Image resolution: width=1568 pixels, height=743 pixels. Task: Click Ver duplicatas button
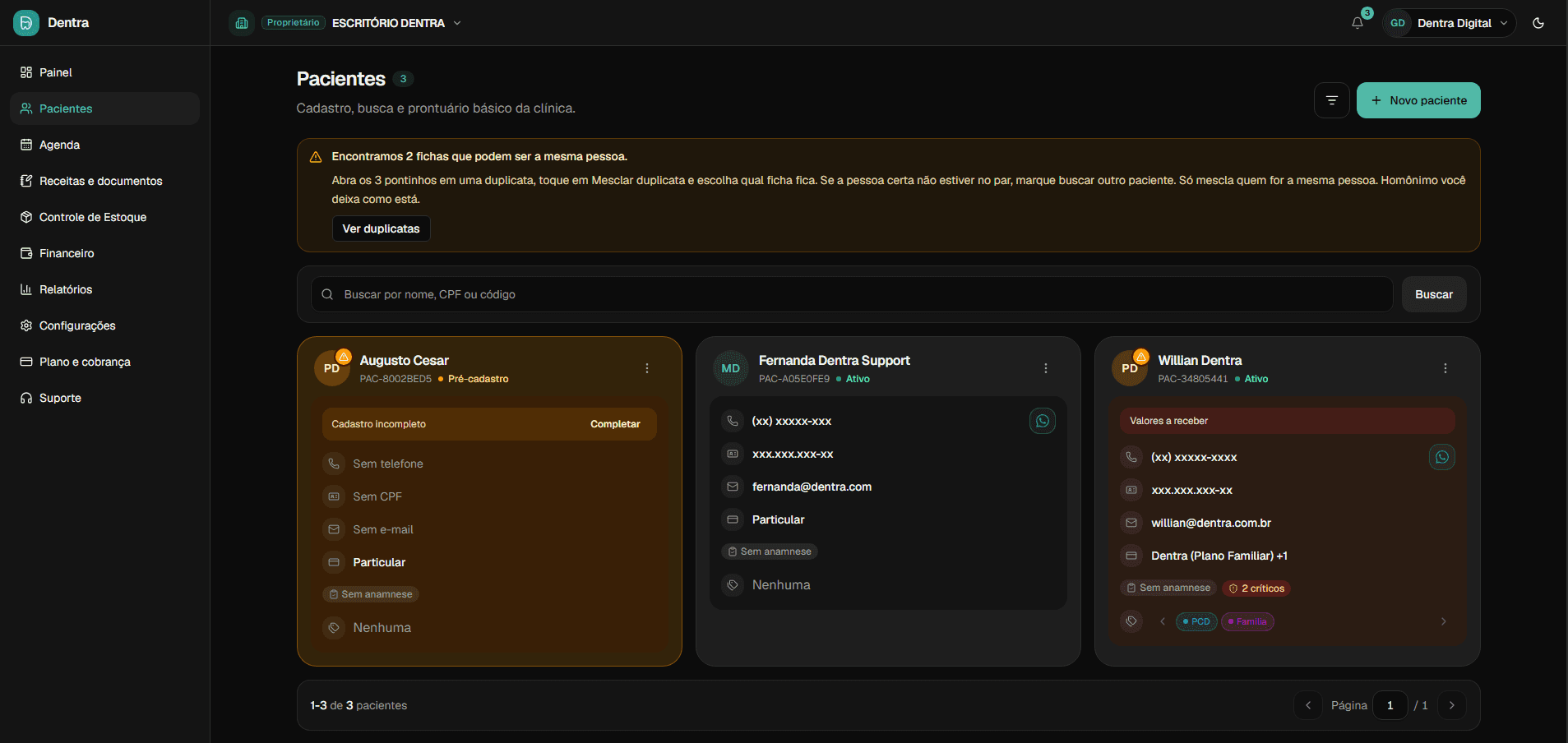click(381, 228)
